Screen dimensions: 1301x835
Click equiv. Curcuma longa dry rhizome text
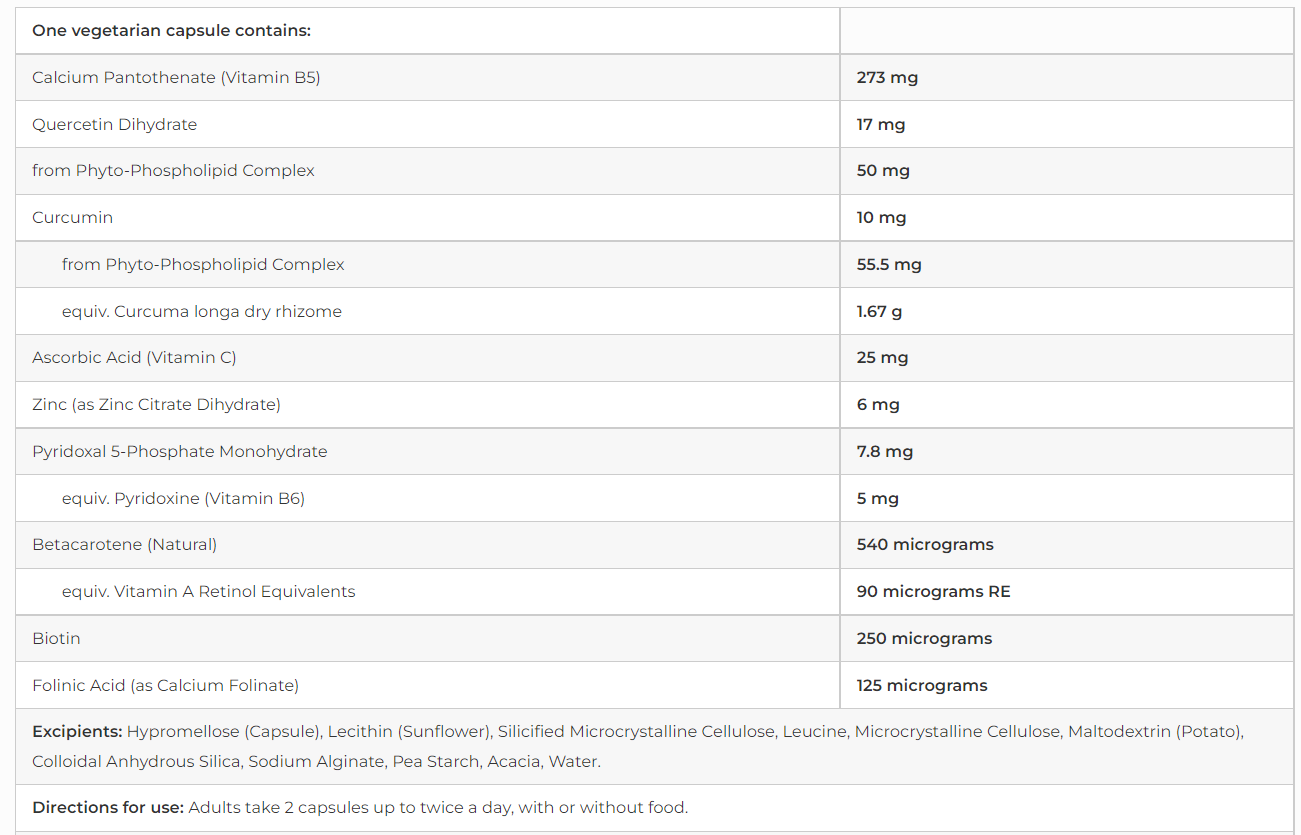click(x=202, y=311)
